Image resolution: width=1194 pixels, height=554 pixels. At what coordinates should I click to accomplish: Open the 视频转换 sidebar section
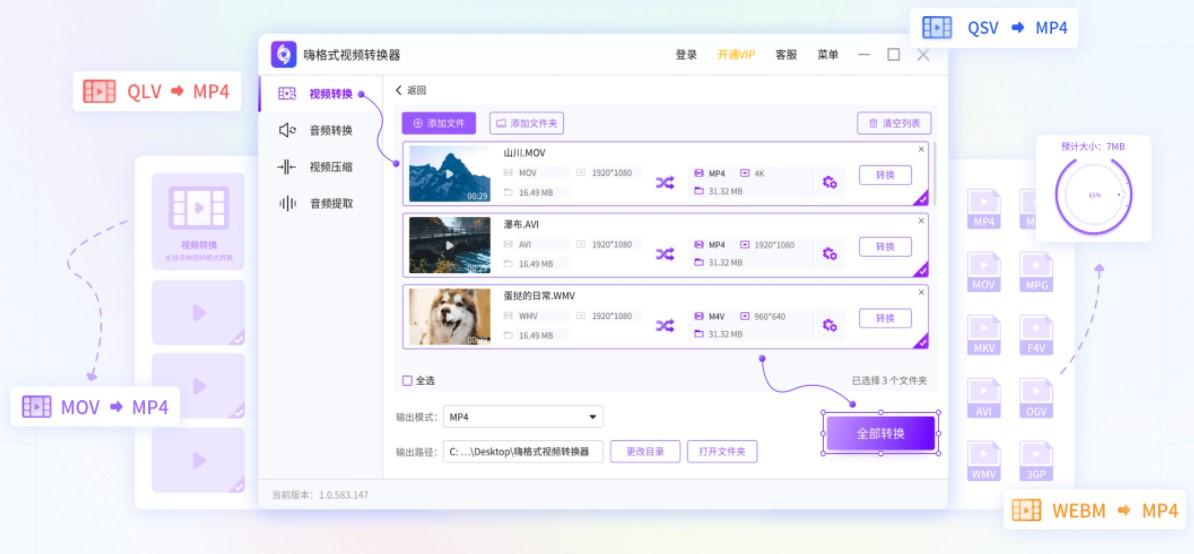click(320, 94)
